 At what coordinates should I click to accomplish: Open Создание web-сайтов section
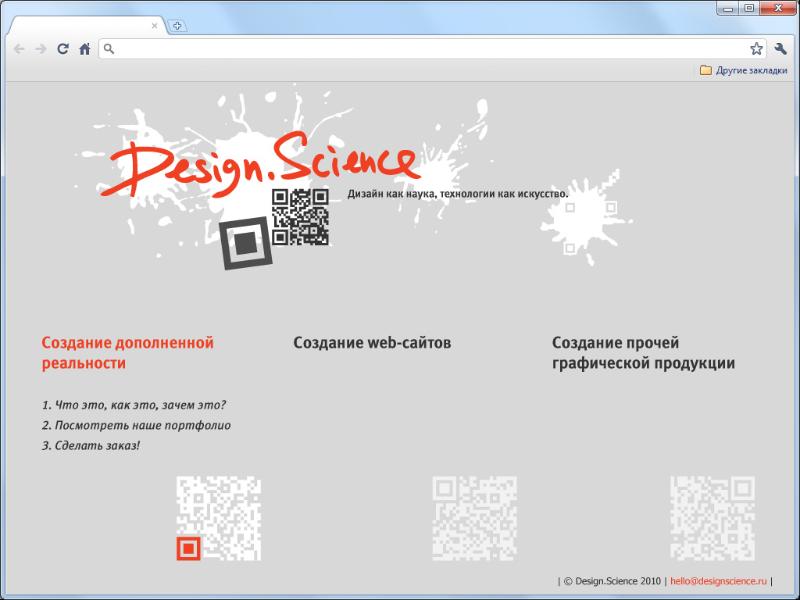pos(372,343)
